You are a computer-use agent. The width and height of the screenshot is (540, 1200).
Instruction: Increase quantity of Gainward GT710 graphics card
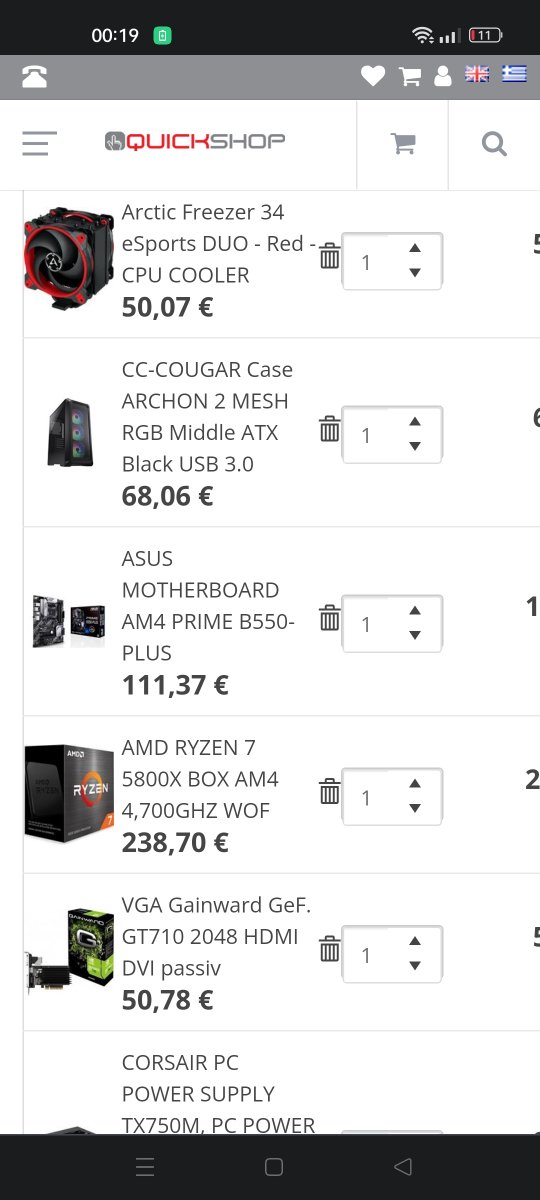[x=415, y=942]
